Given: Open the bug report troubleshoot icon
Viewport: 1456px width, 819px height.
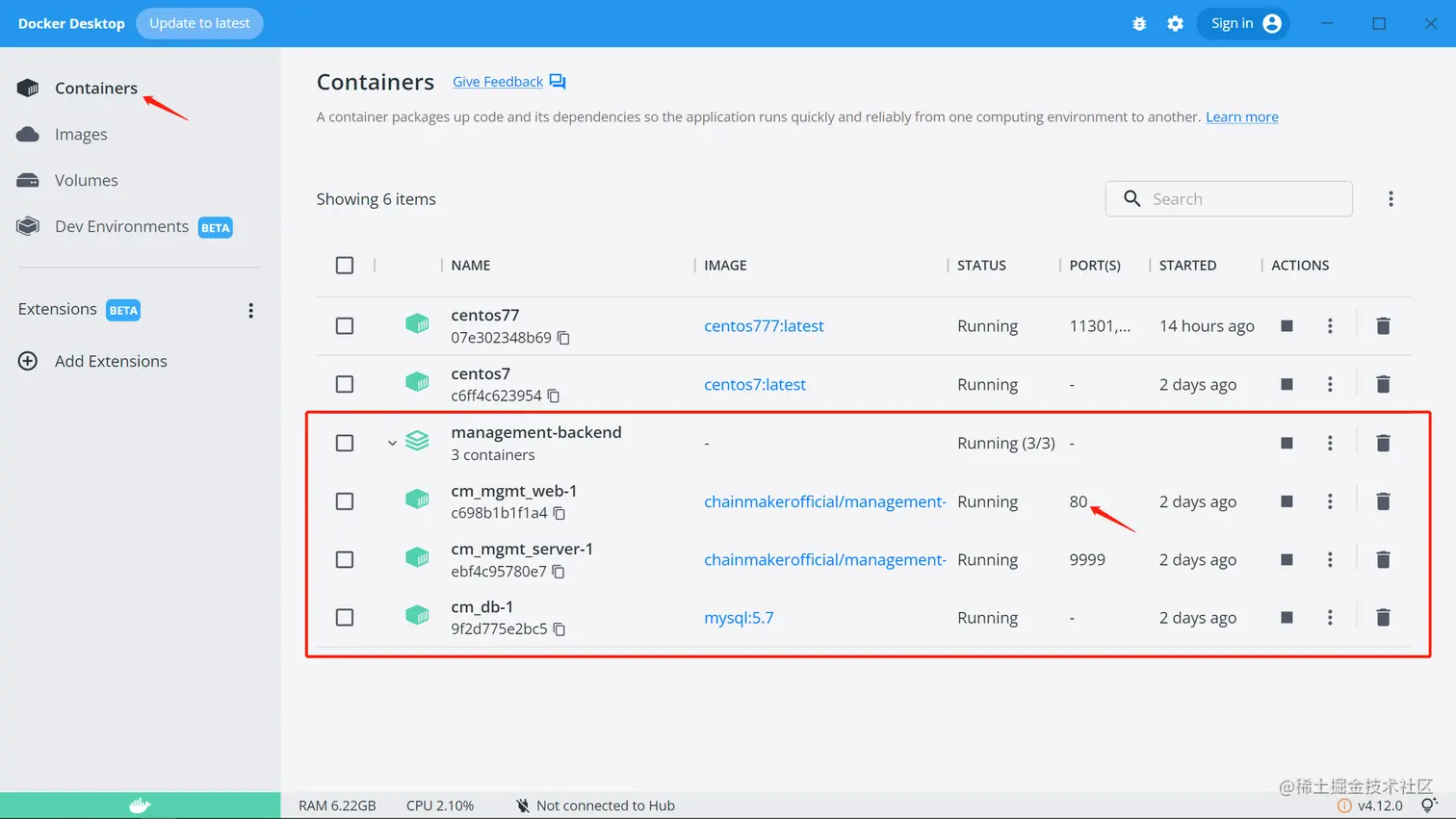Looking at the screenshot, I should point(1139,24).
